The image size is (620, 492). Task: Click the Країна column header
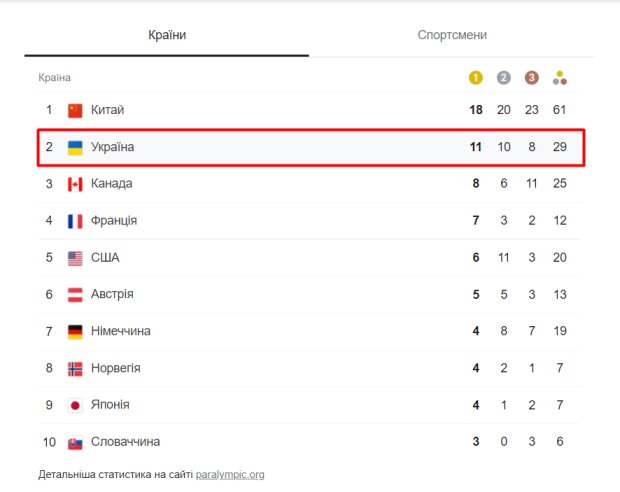point(54,78)
